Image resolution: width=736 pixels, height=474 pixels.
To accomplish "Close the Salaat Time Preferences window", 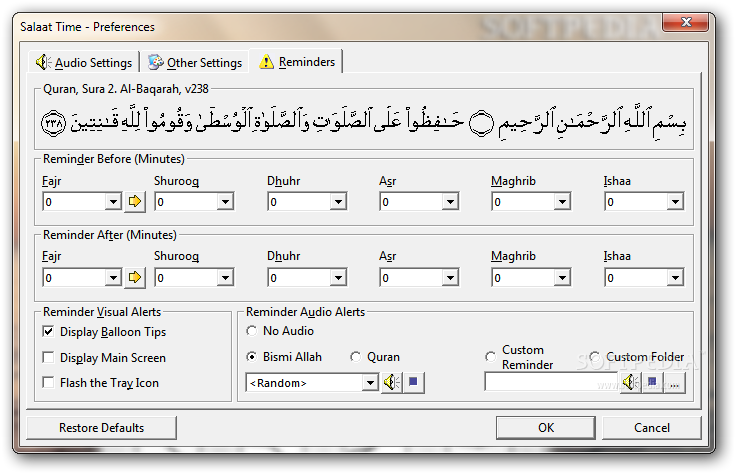I will coord(685,22).
